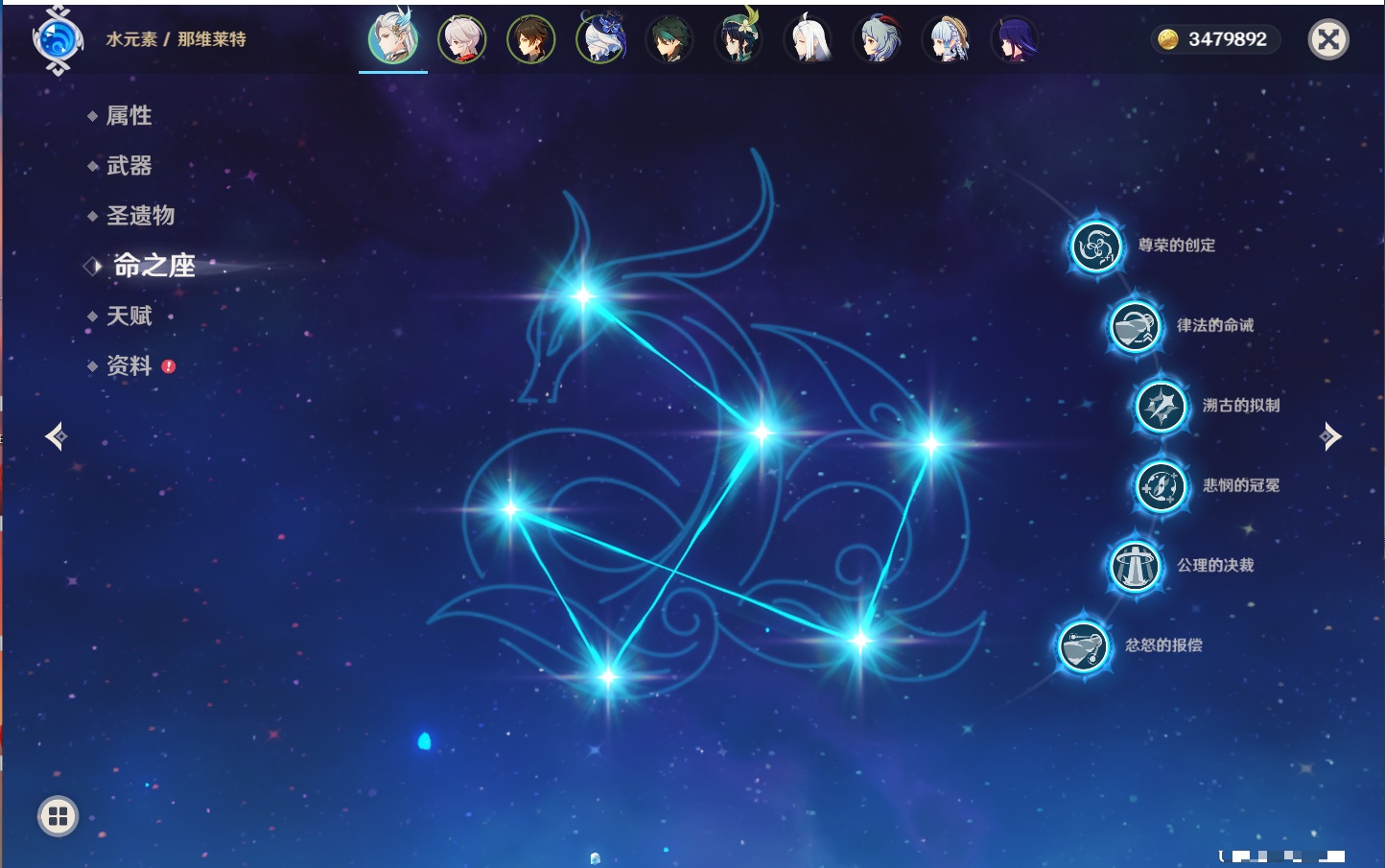Switch to Raiden Shogun's purple-haired portrait
Image resolution: width=1385 pixels, height=868 pixels.
pyautogui.click(x=1015, y=40)
